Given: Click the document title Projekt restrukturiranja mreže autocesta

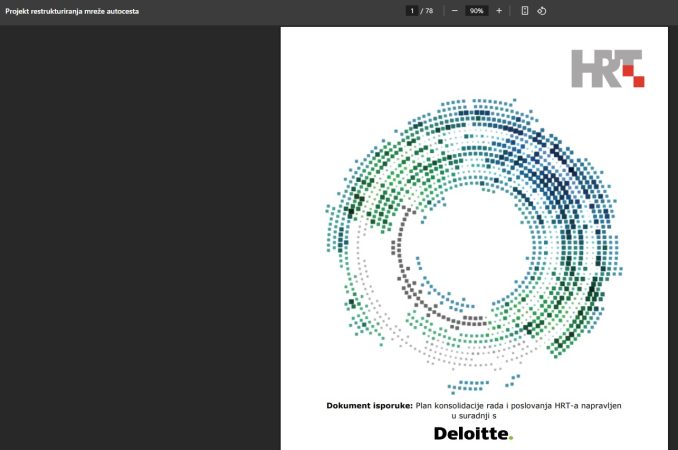Looking at the screenshot, I should (72, 11).
